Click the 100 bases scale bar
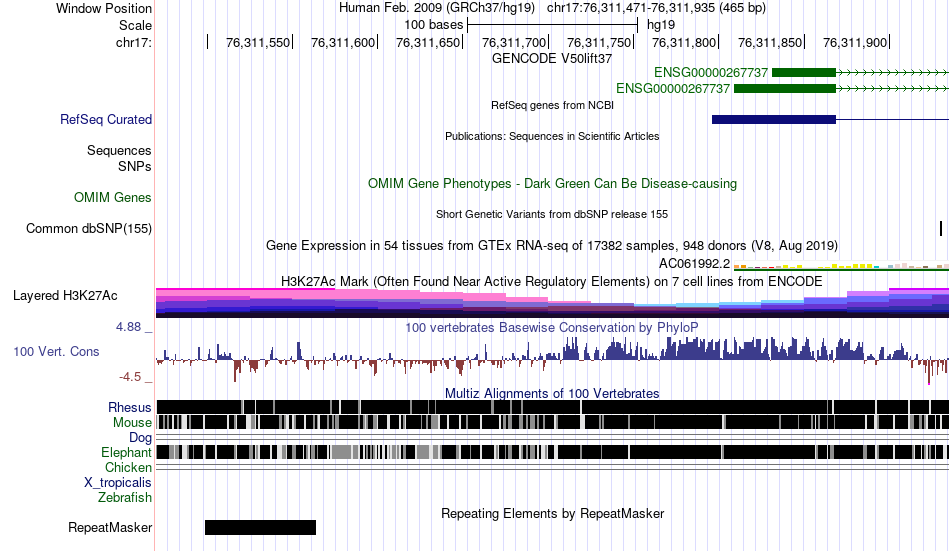Screen dimensions: 950x551 [x=553, y=25]
